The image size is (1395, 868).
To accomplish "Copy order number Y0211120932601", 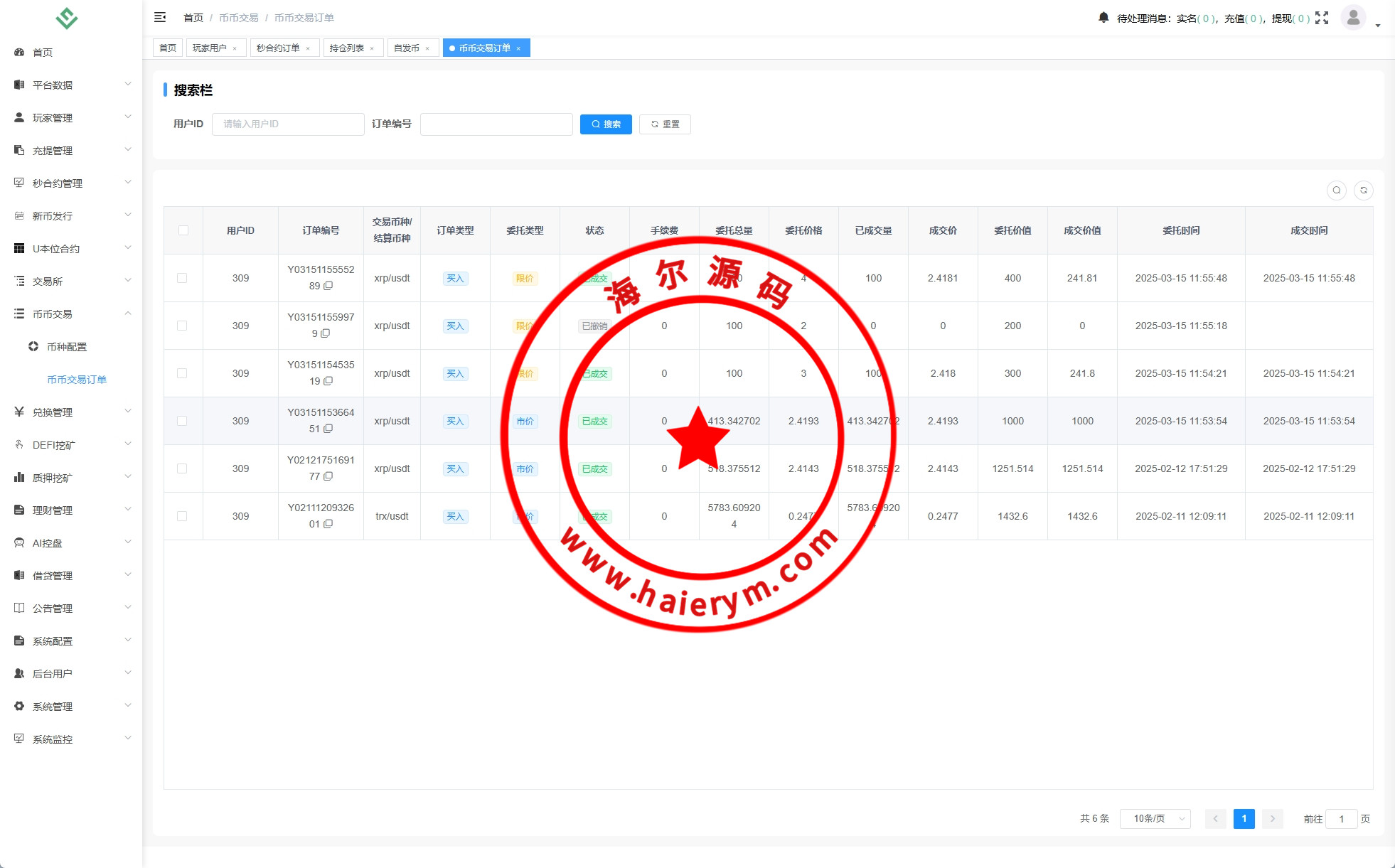I will tap(328, 524).
